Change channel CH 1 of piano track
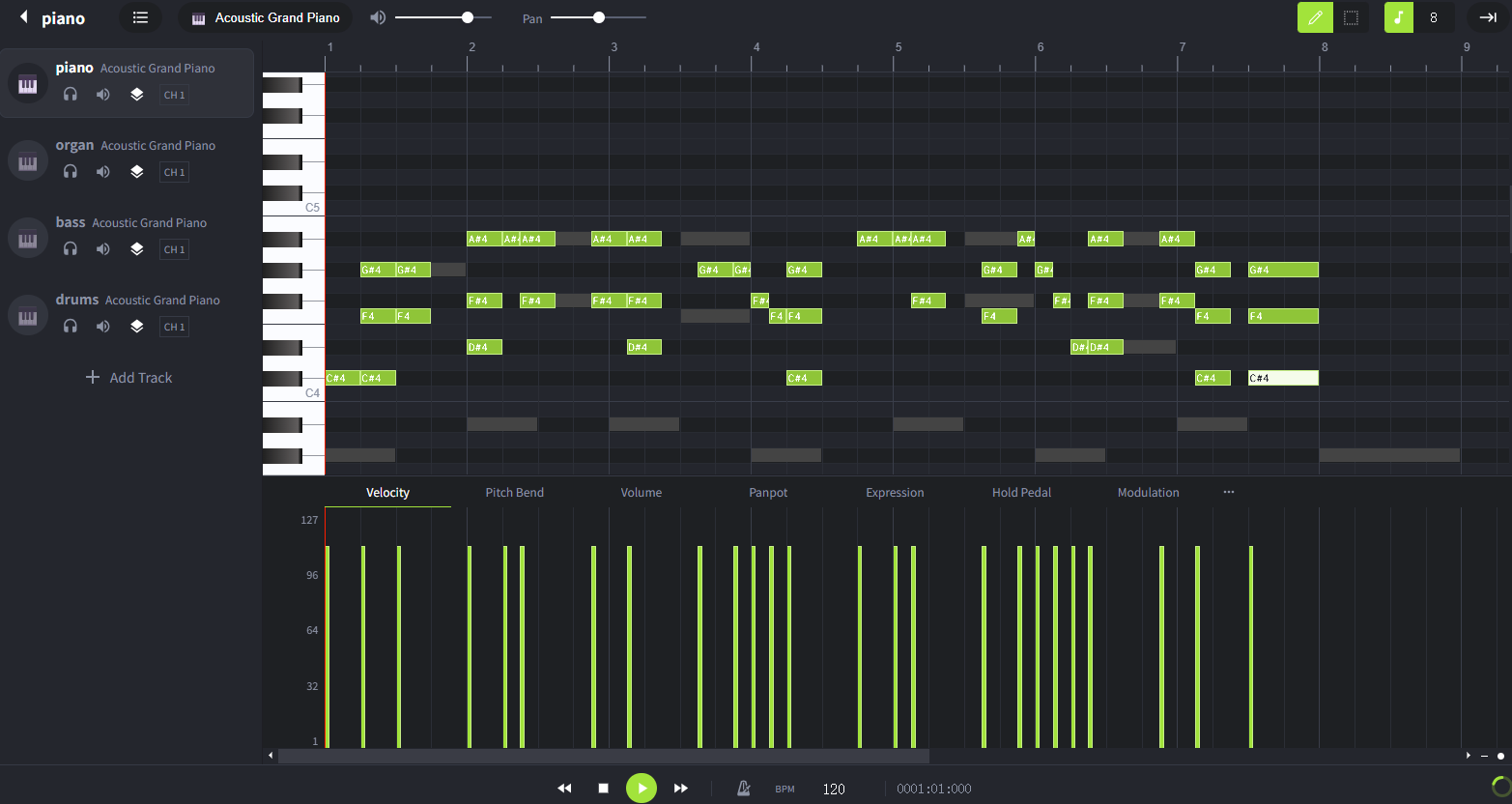 (x=174, y=95)
